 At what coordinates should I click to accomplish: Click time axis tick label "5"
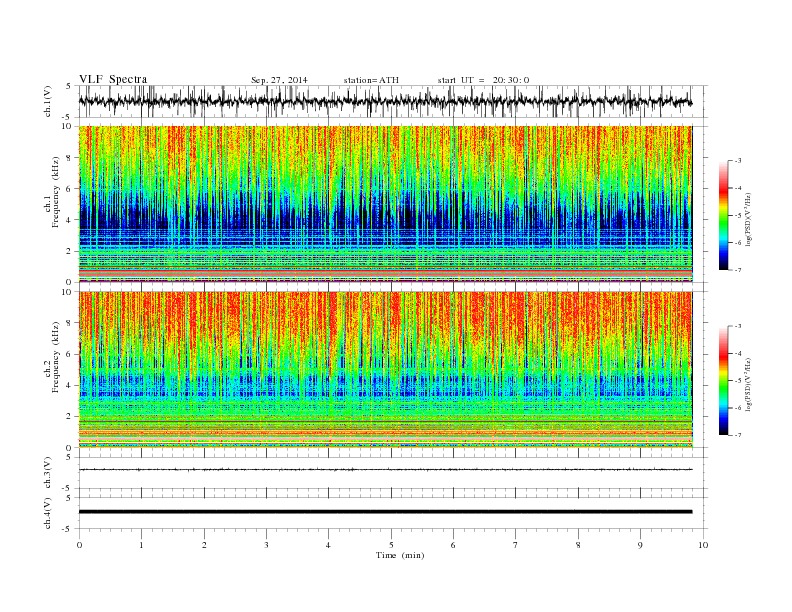pyautogui.click(x=391, y=545)
